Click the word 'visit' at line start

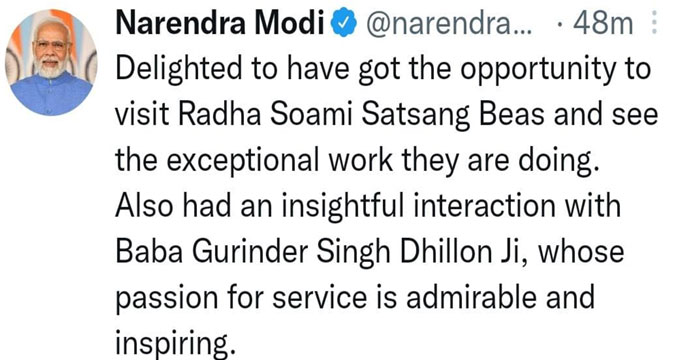coord(142,115)
